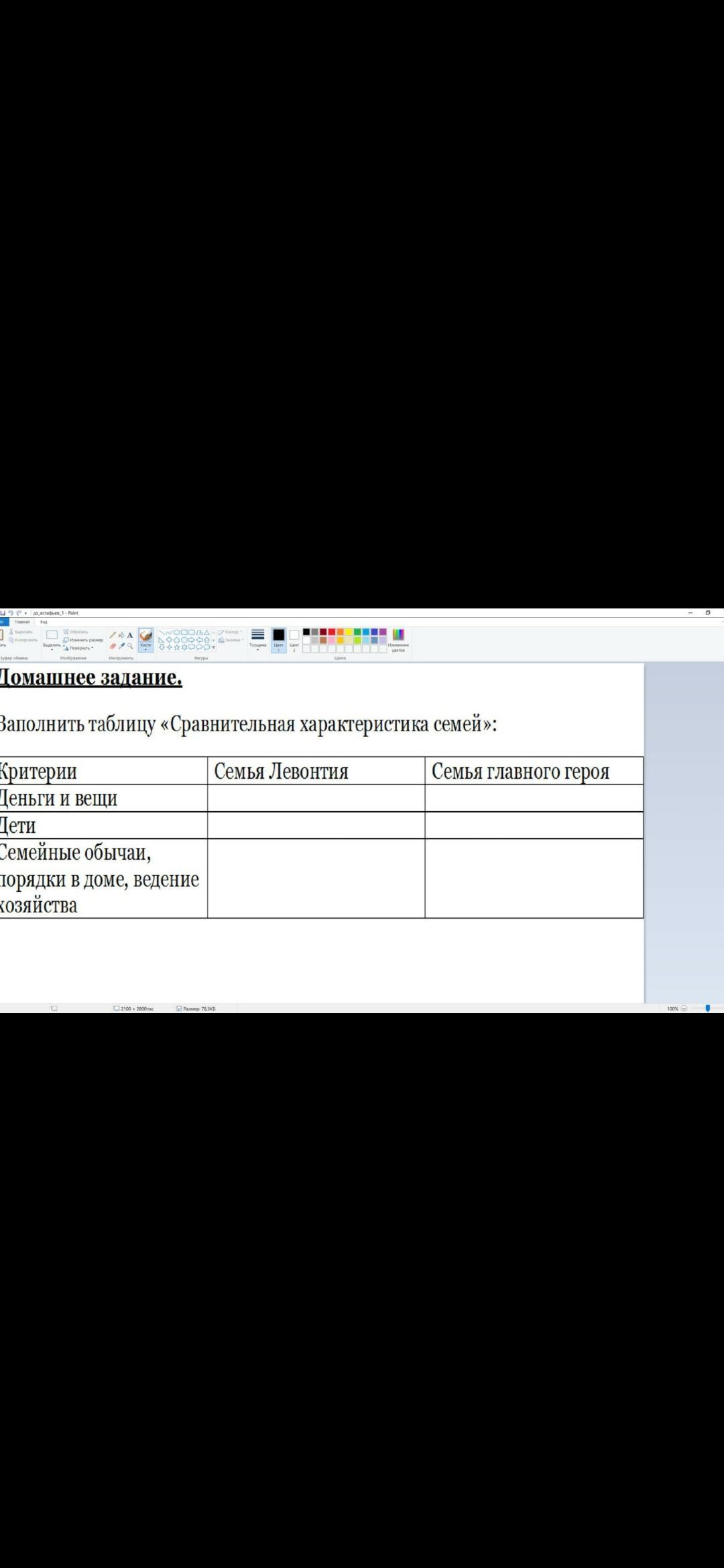Pick the curve shape

point(169,632)
